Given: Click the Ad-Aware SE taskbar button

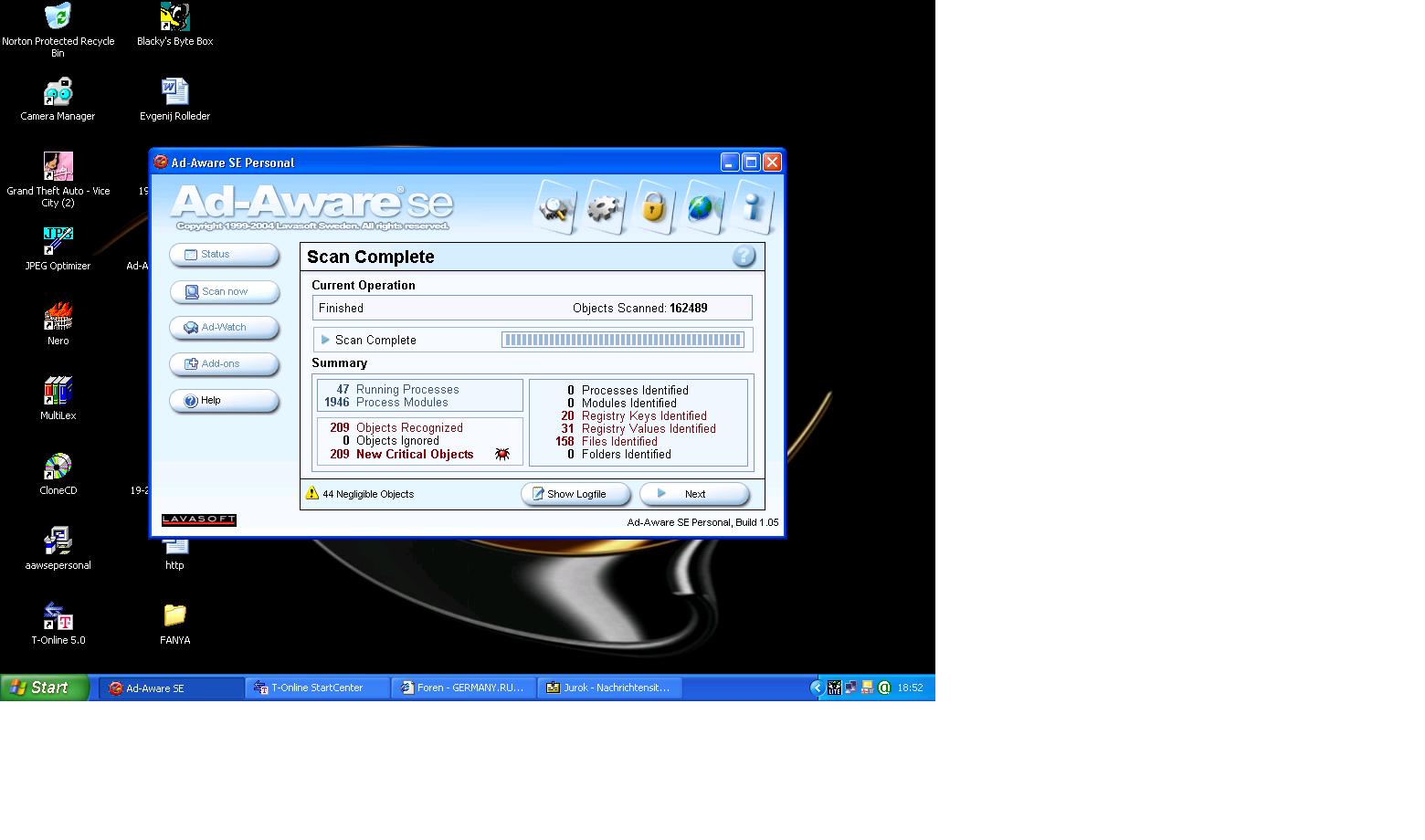Looking at the screenshot, I should [x=172, y=688].
